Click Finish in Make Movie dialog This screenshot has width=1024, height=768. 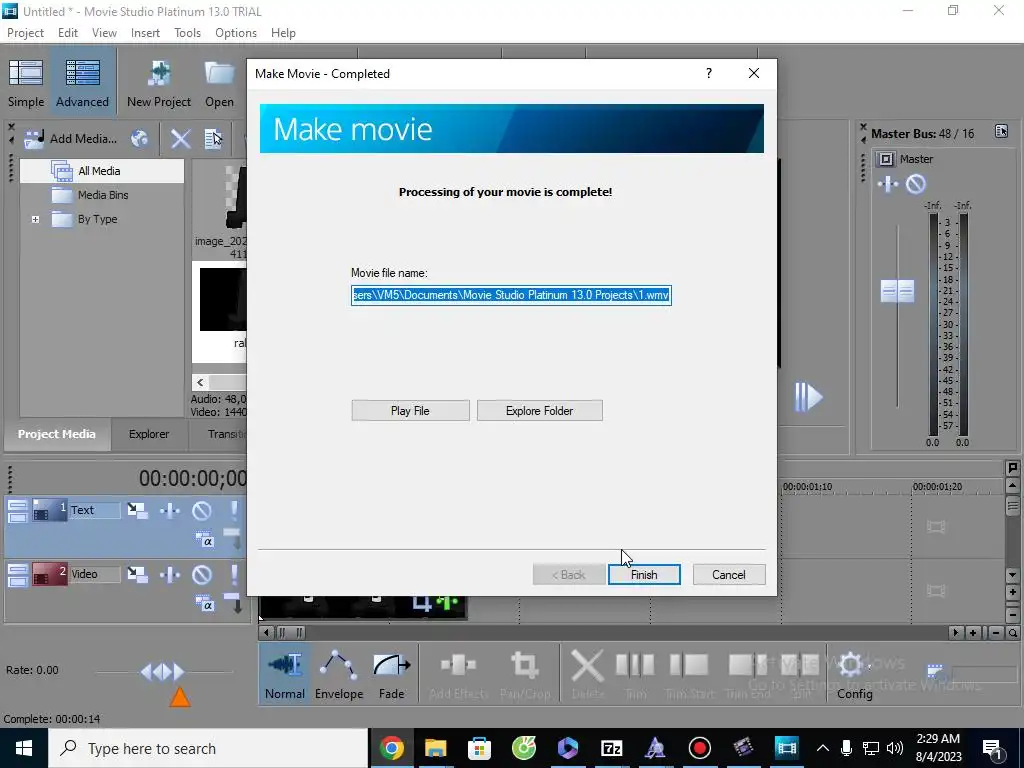(x=644, y=575)
